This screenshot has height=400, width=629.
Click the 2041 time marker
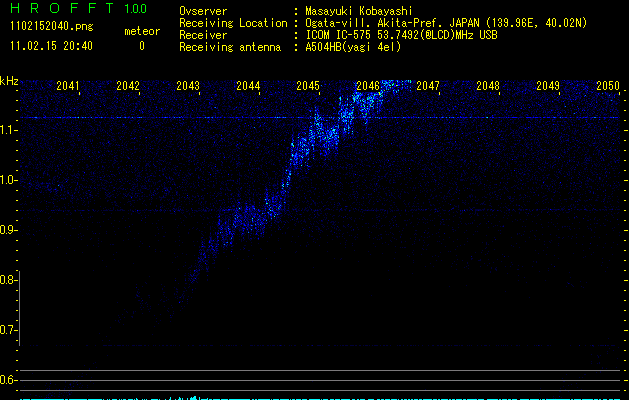tap(68, 86)
